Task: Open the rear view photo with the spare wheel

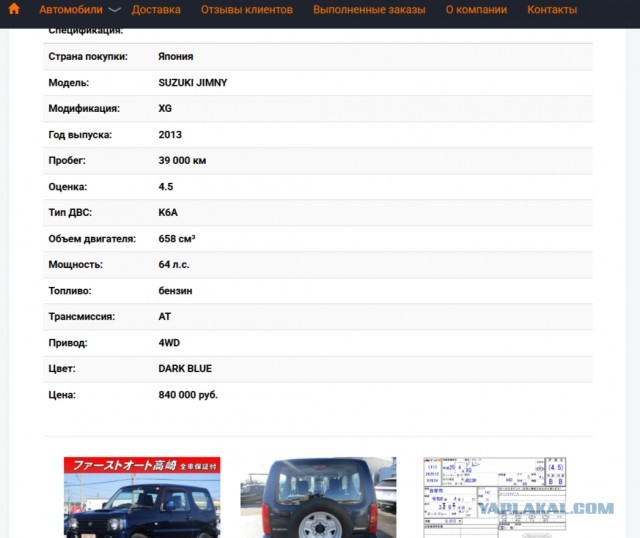Action: [x=318, y=497]
